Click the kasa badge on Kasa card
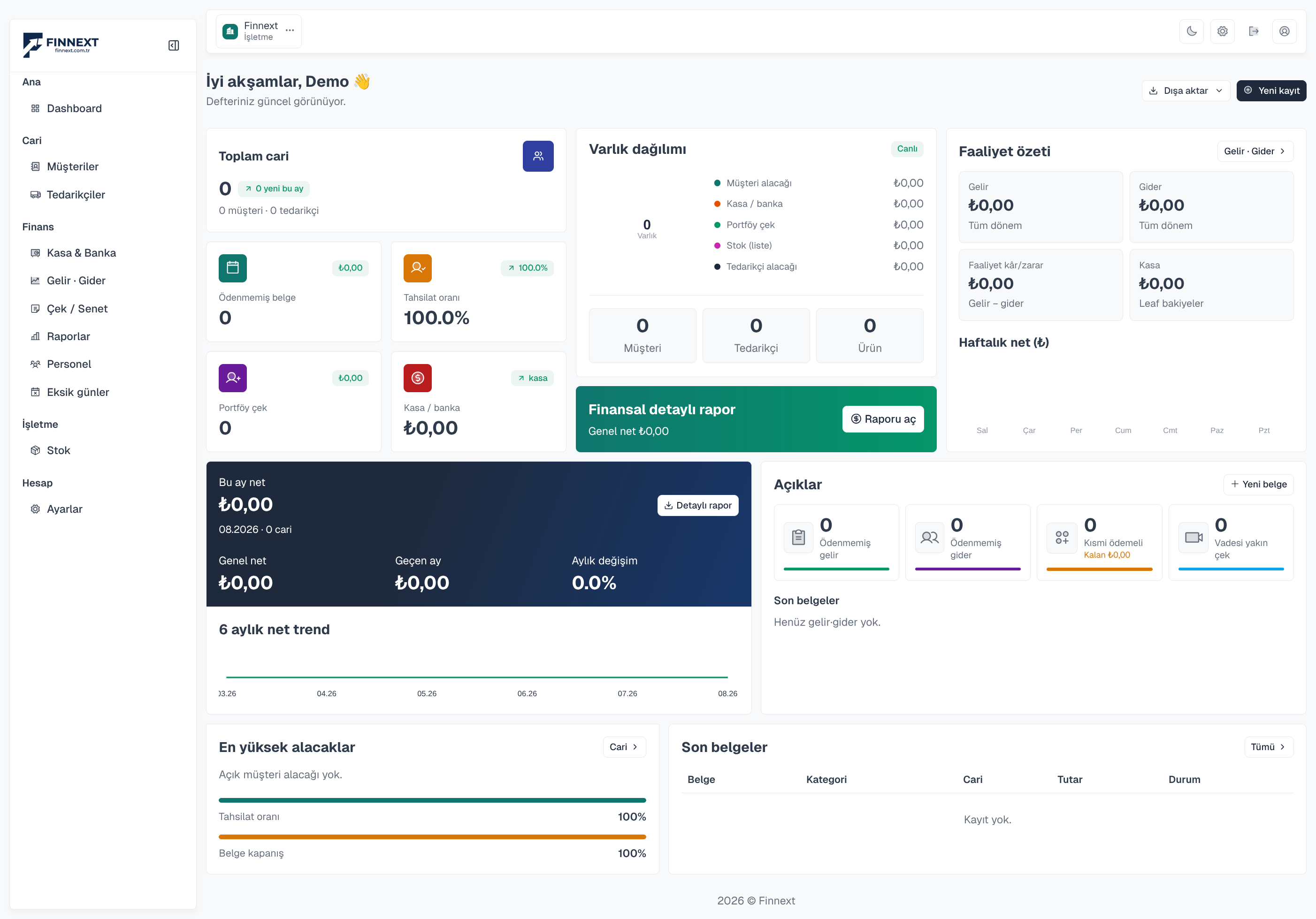The width and height of the screenshot is (1316, 919). (x=533, y=378)
